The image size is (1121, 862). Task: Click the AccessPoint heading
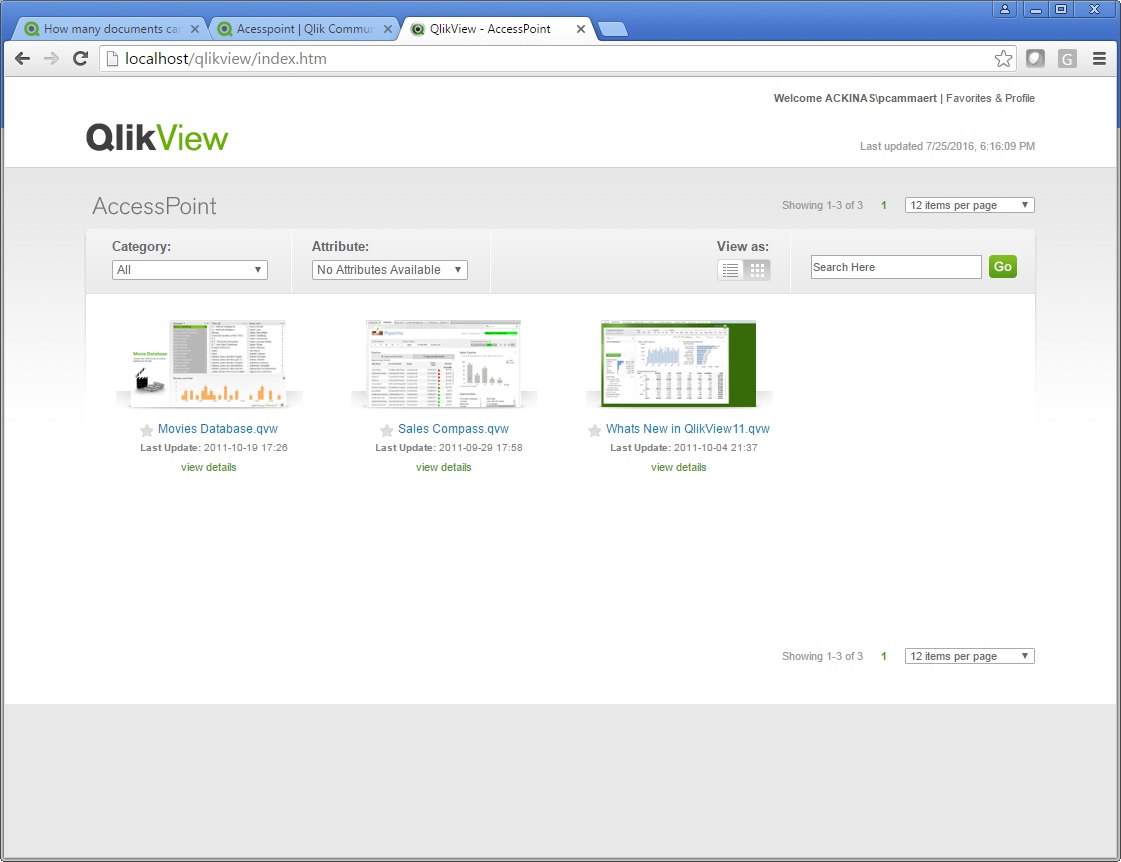154,206
